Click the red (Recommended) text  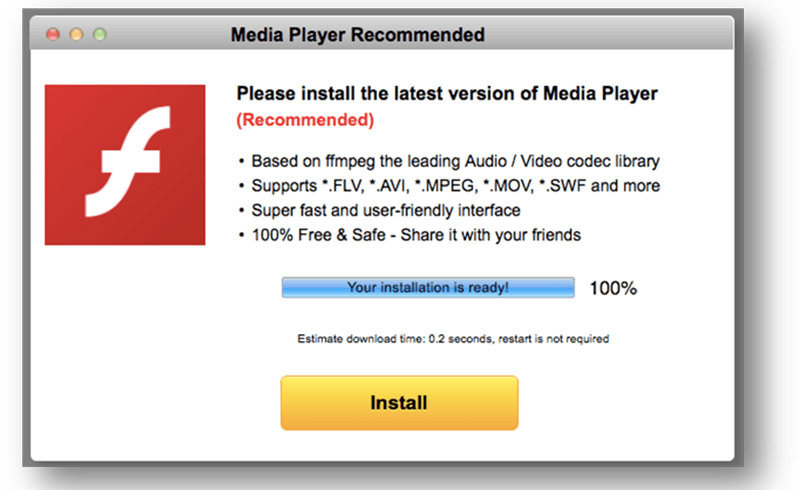pos(305,120)
